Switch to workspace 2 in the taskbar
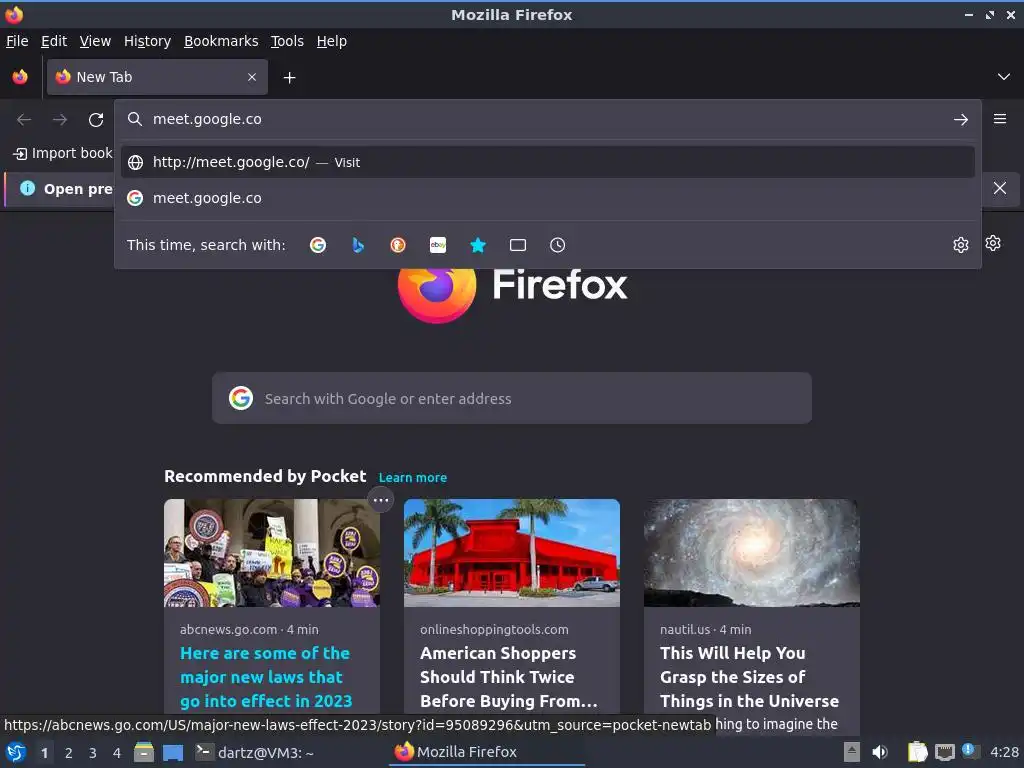Viewport: 1024px width, 768px height. pyautogui.click(x=69, y=753)
